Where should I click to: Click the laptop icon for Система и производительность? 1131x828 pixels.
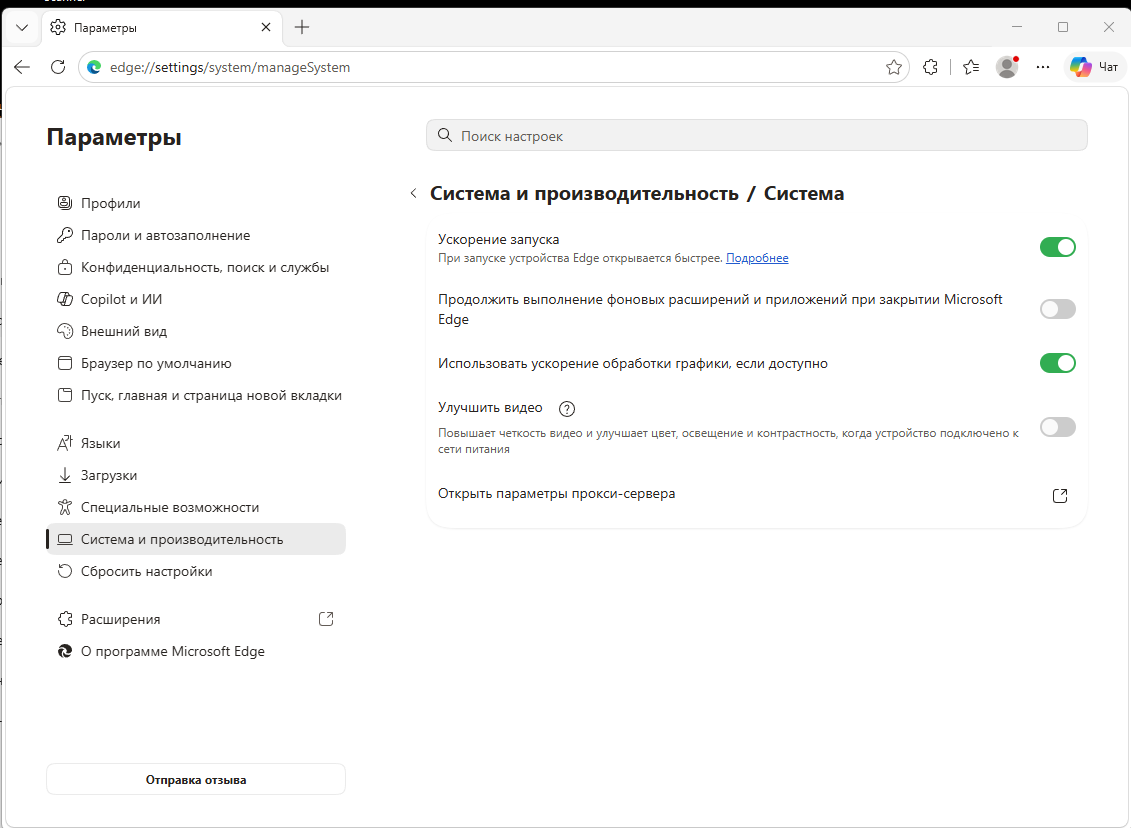coord(65,539)
